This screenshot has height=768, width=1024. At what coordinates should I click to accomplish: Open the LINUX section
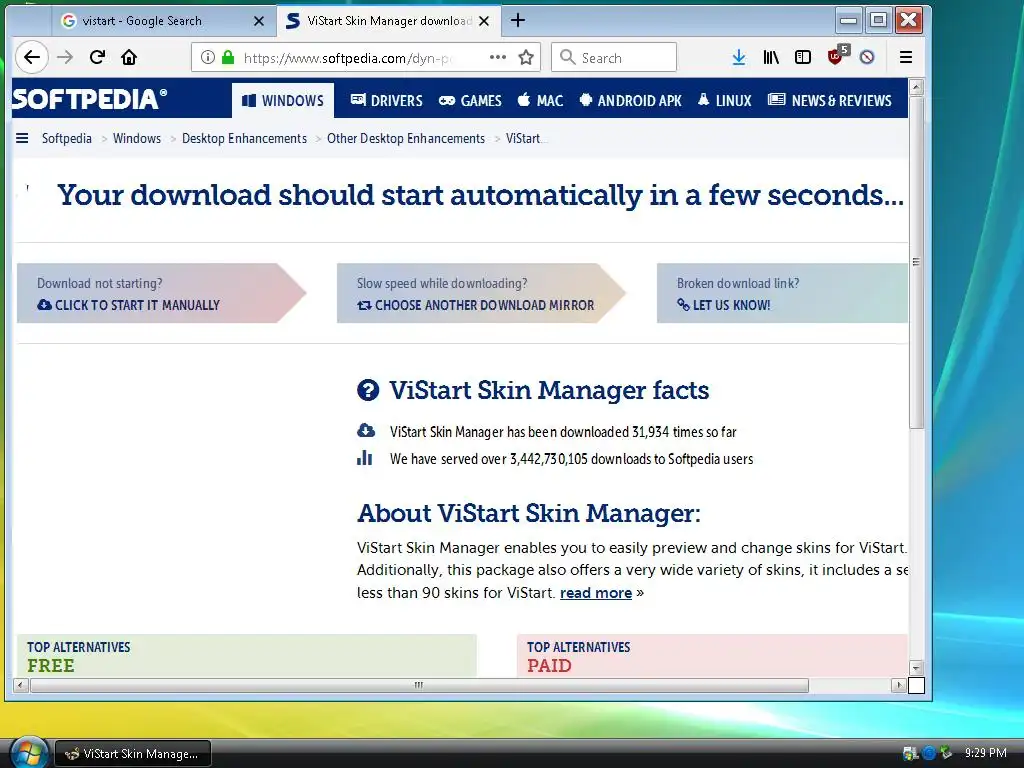725,101
